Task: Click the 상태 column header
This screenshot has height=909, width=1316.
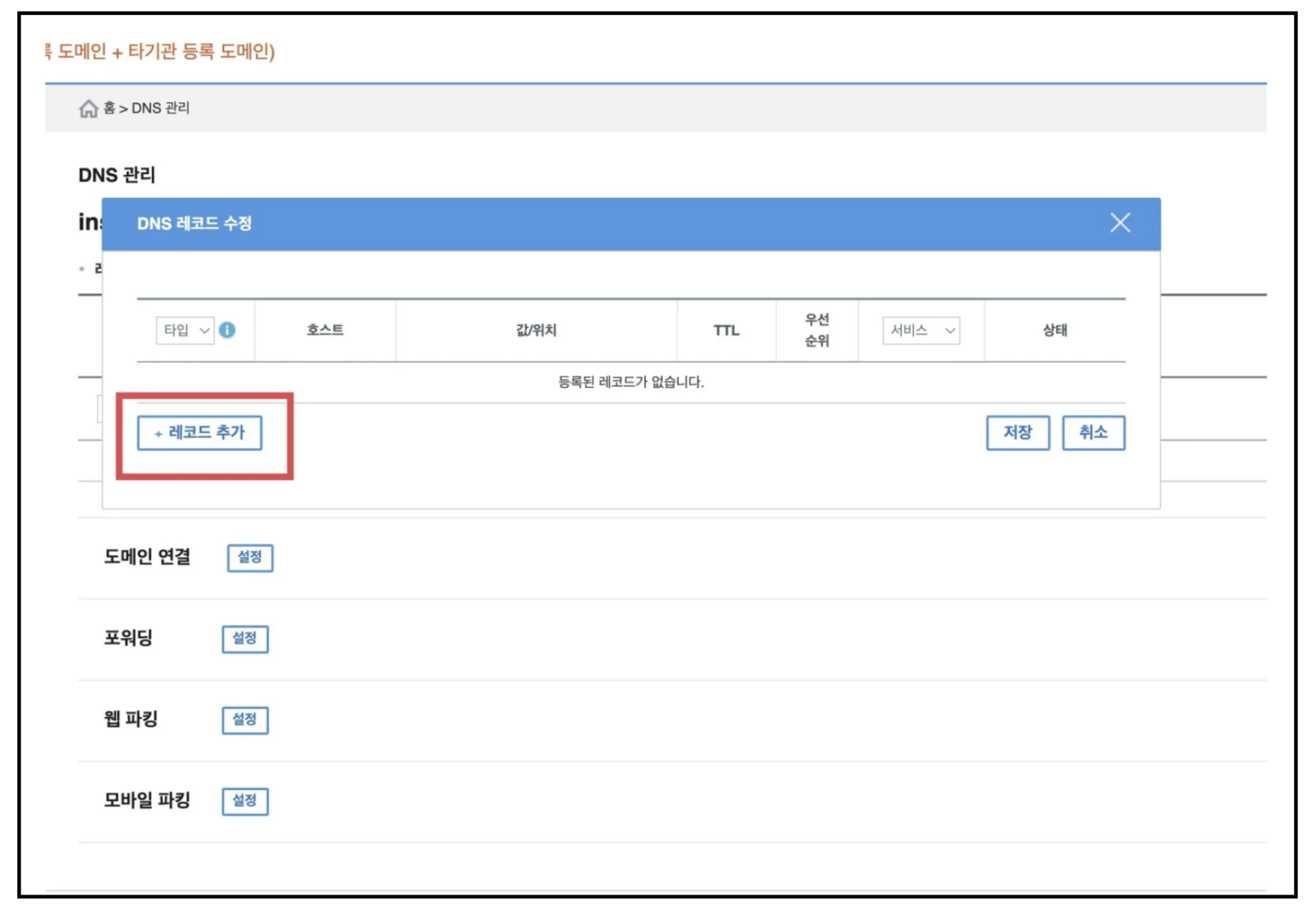Action: (1055, 330)
